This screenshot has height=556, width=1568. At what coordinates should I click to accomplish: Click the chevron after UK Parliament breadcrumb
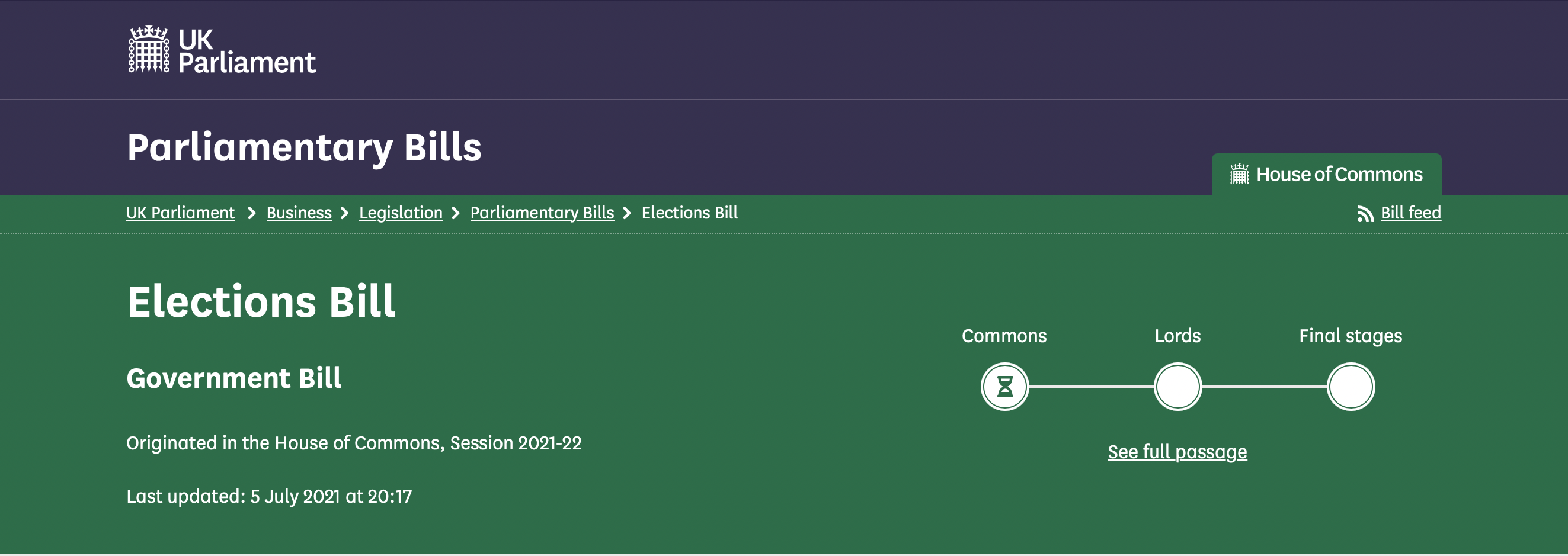coord(251,214)
